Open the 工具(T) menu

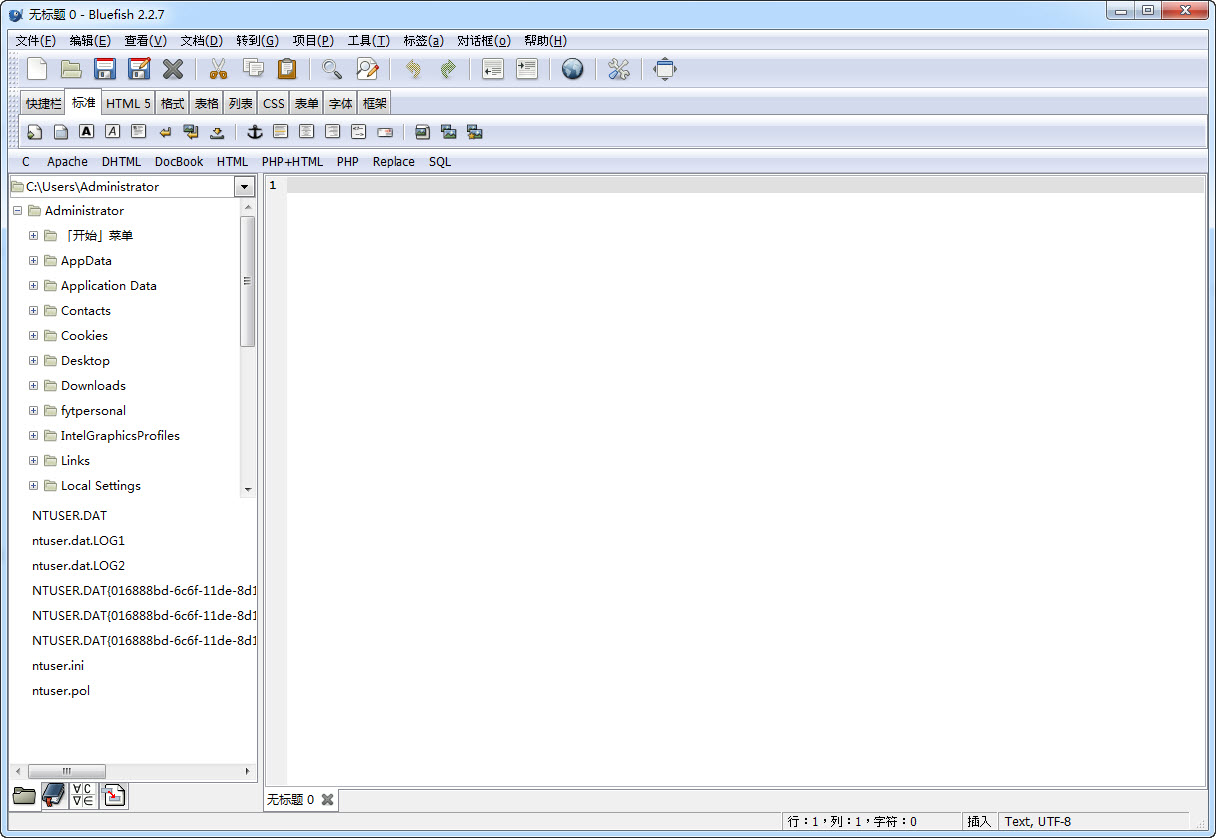coord(368,41)
